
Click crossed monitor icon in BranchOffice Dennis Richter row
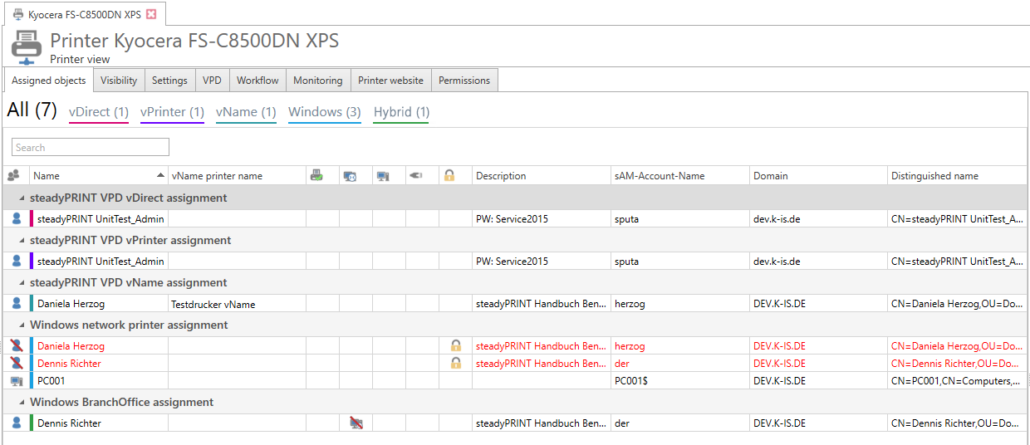(356, 423)
